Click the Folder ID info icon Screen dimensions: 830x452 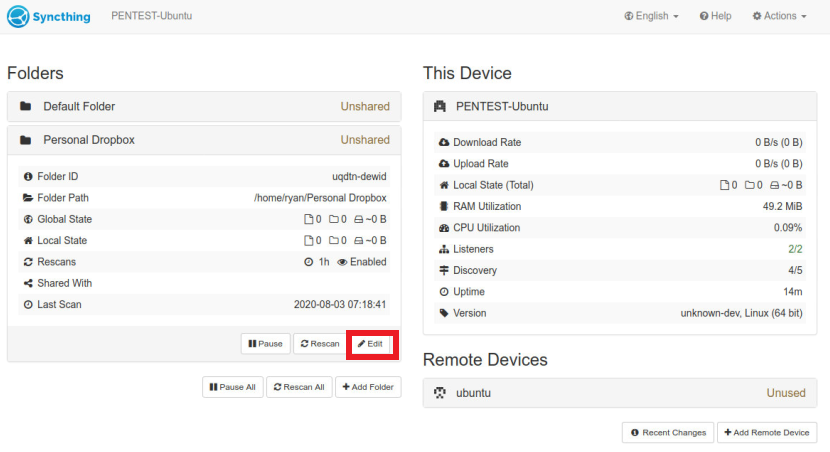click(x=28, y=177)
